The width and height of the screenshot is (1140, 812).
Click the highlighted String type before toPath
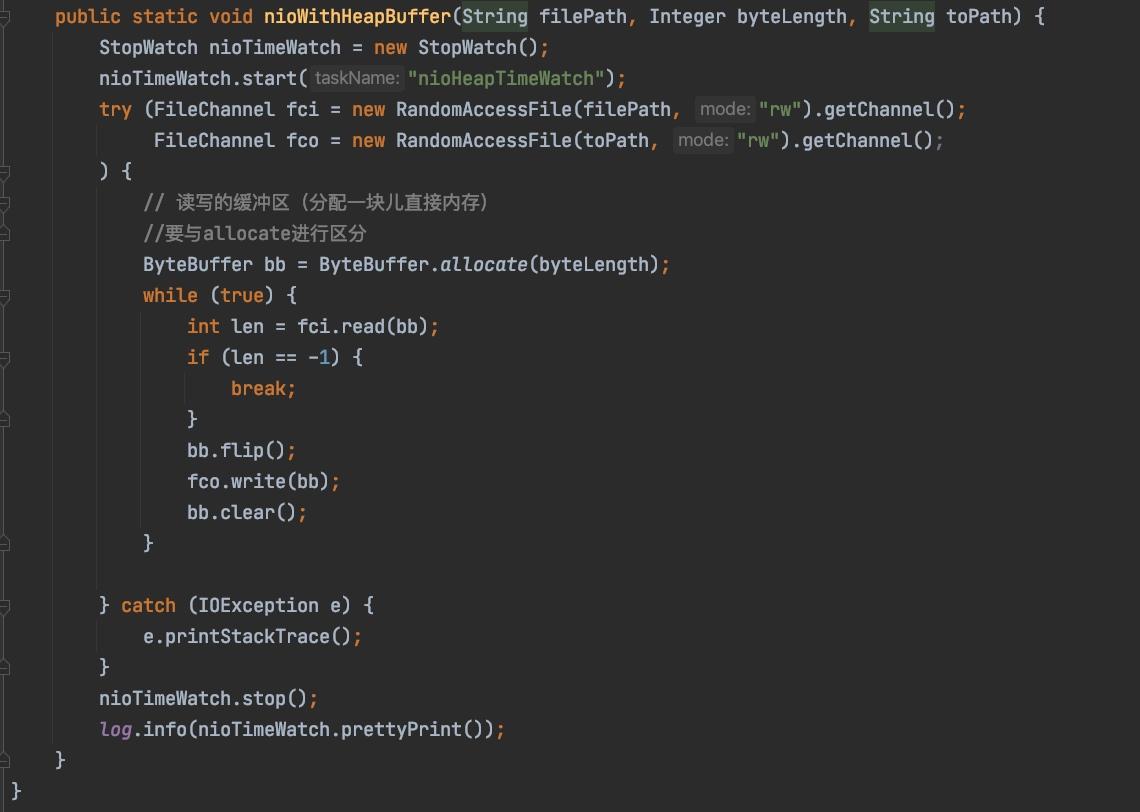[902, 16]
